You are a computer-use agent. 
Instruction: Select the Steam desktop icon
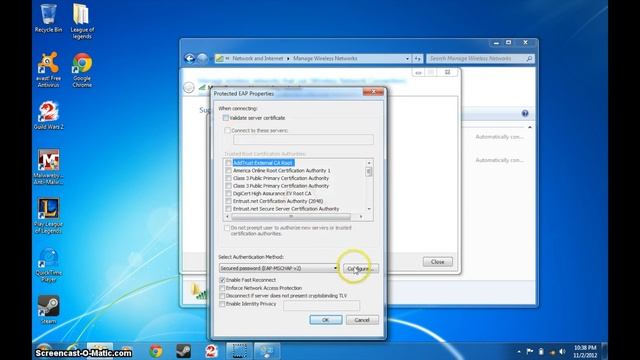coord(49,309)
